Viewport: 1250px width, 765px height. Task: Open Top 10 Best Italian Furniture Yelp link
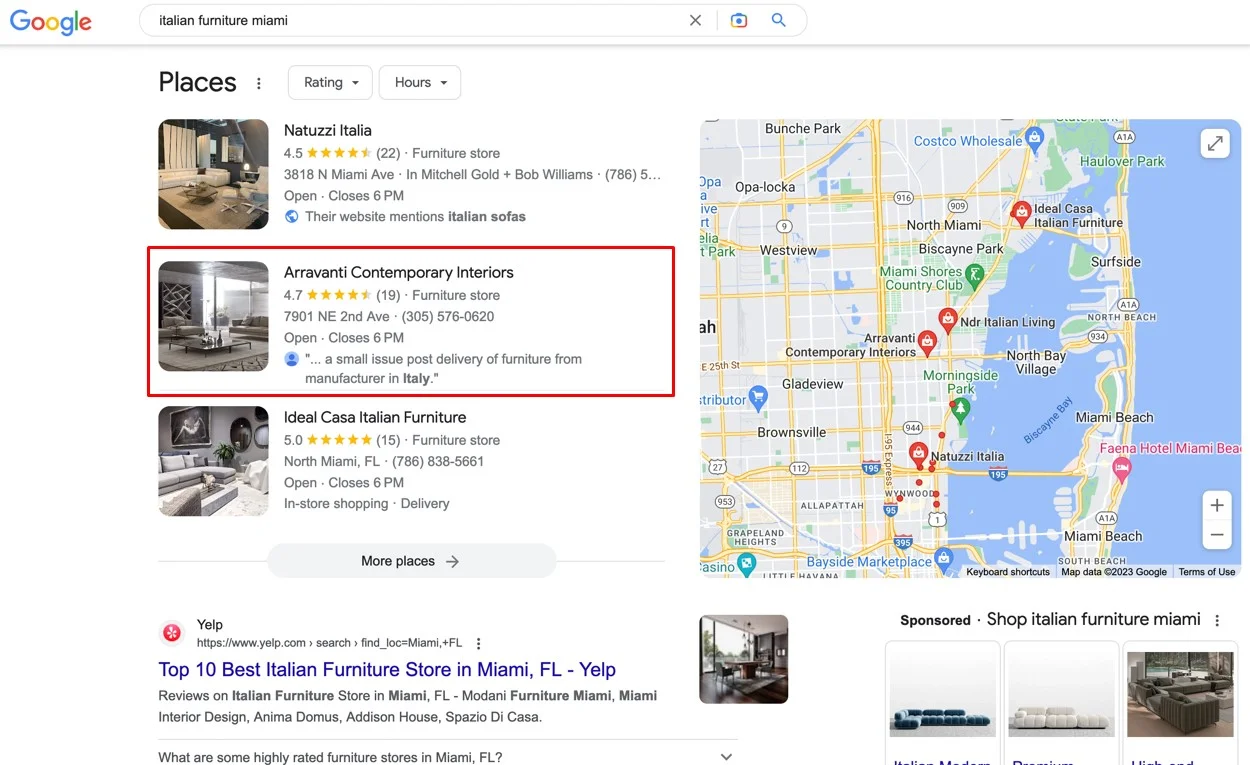tap(387, 670)
